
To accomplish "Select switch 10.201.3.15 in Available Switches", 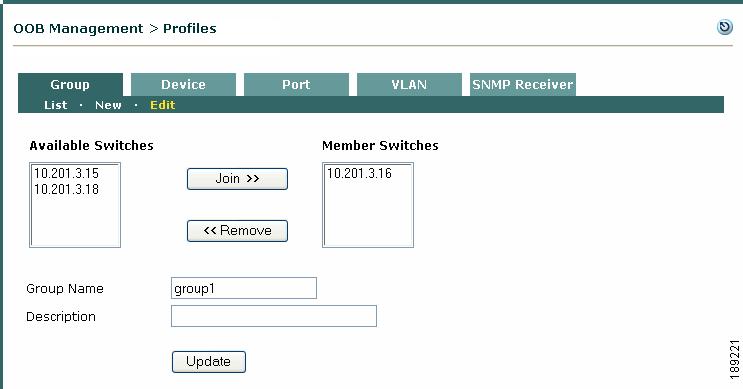I will [66, 173].
